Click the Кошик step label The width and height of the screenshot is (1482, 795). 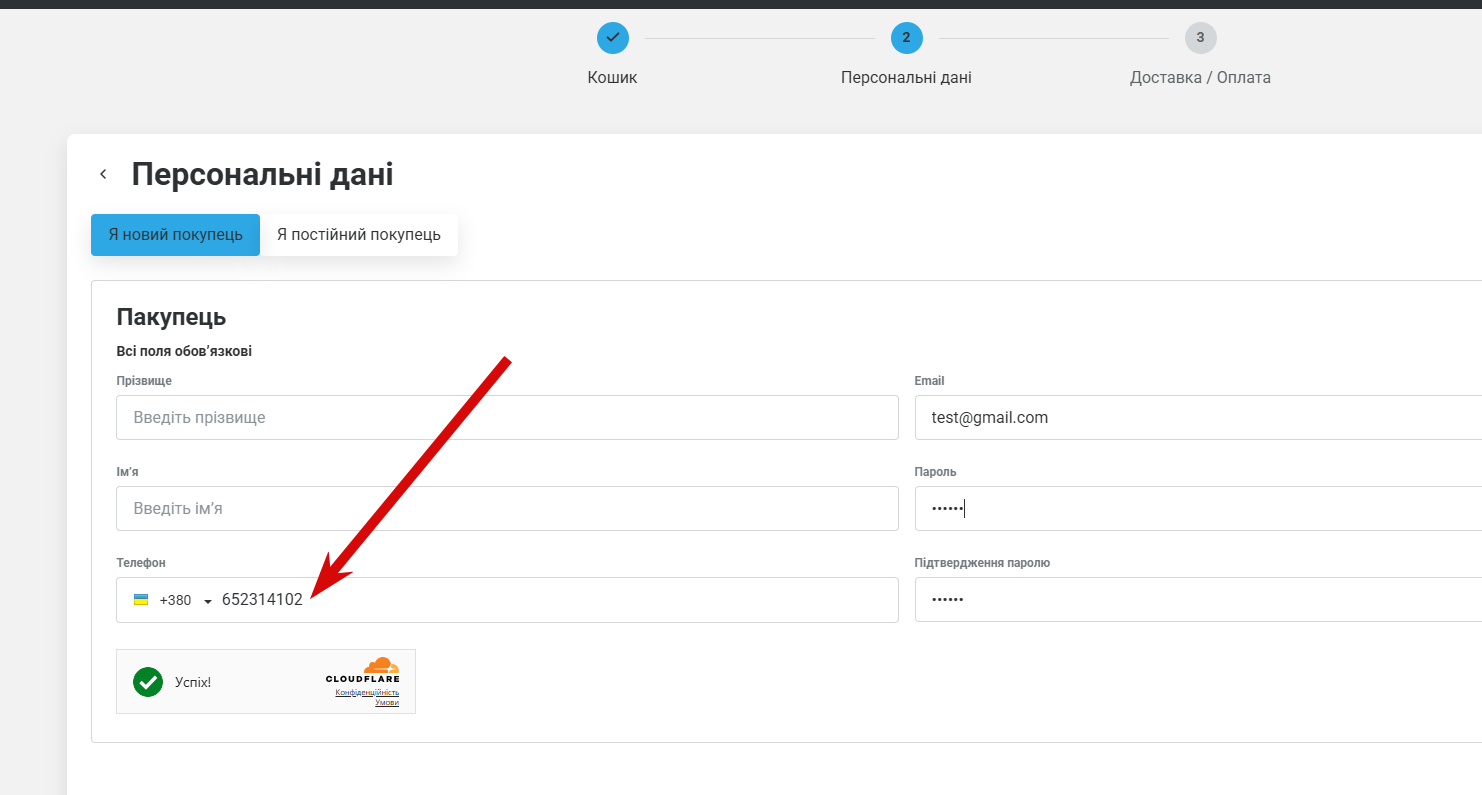(612, 78)
